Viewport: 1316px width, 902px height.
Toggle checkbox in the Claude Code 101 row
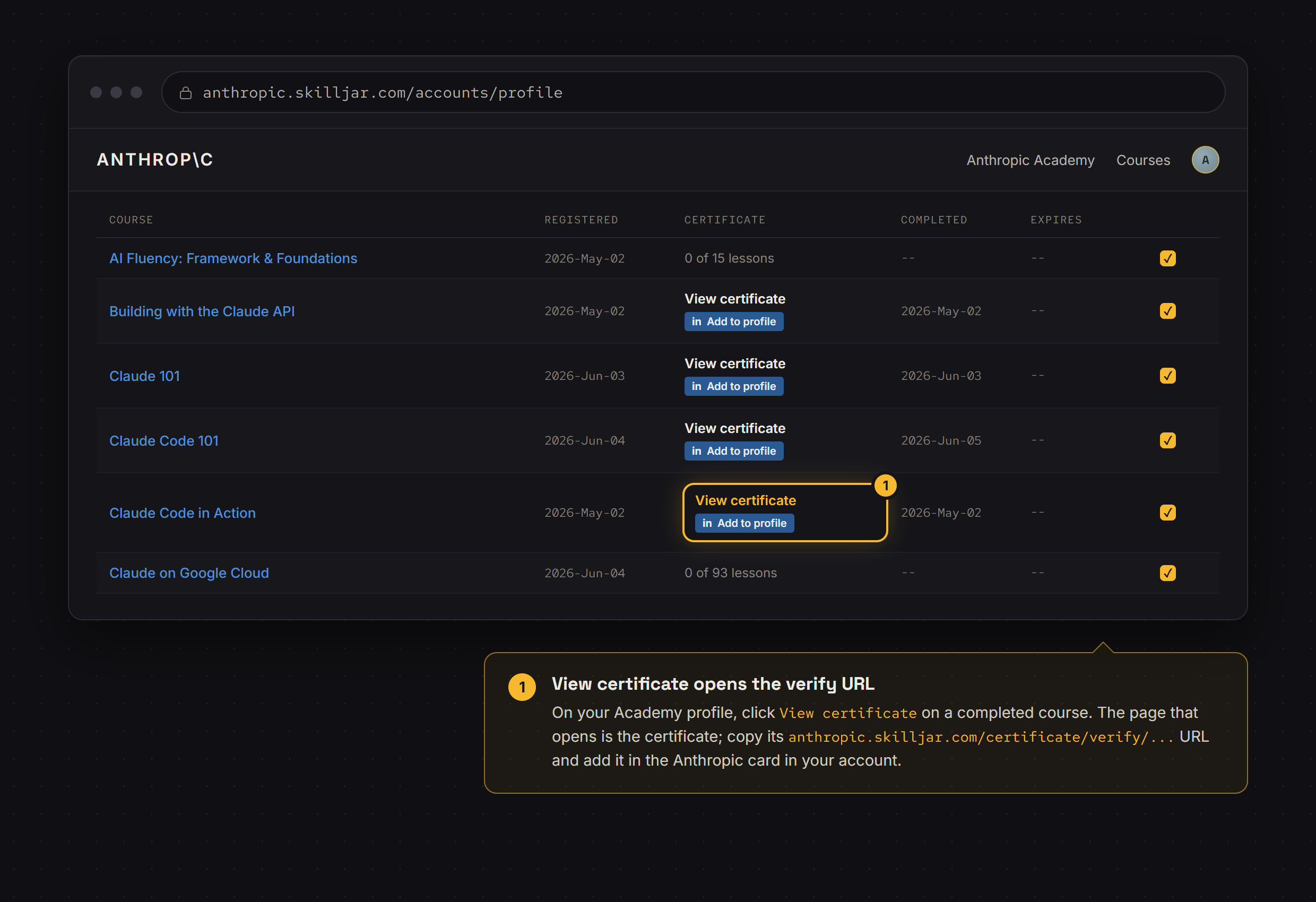(x=1167, y=440)
